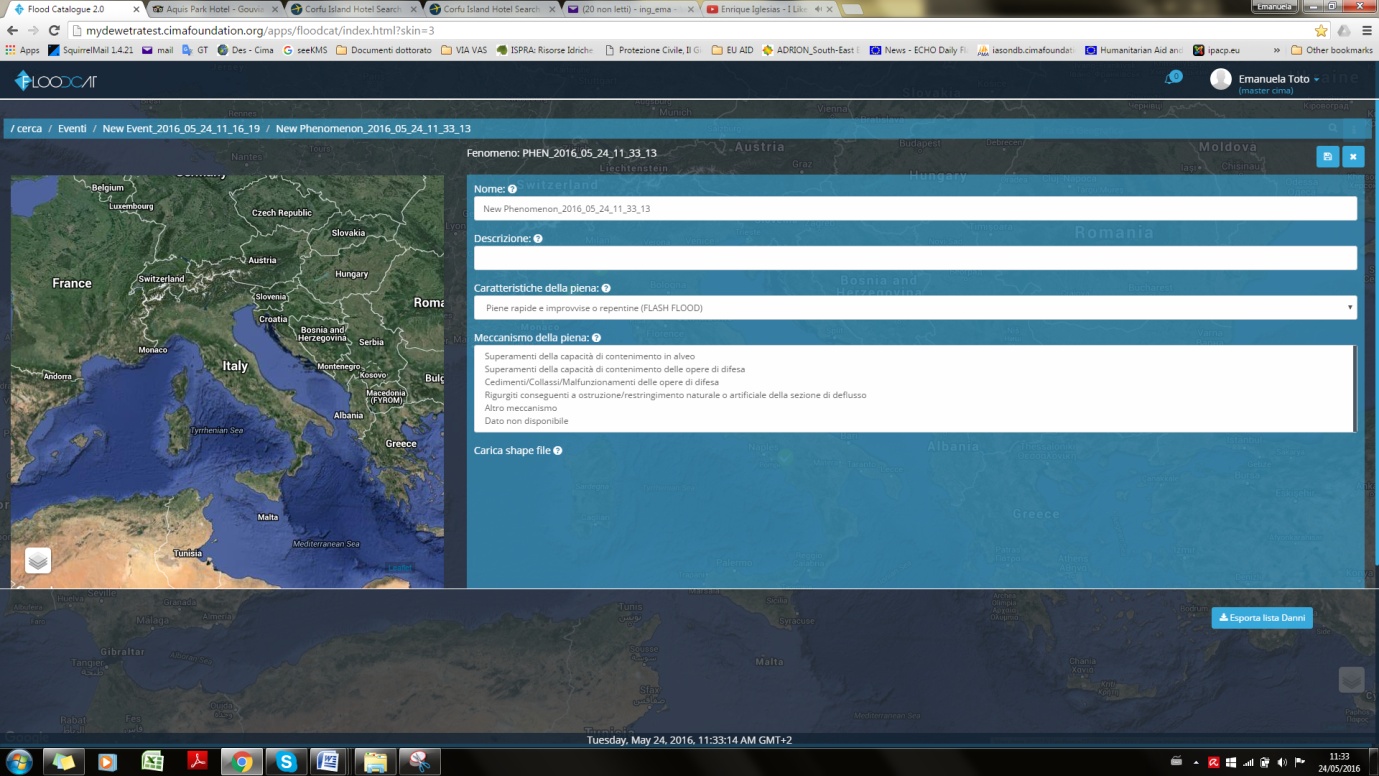Open the Caratteristiche della piena dropdown

(x=915, y=308)
